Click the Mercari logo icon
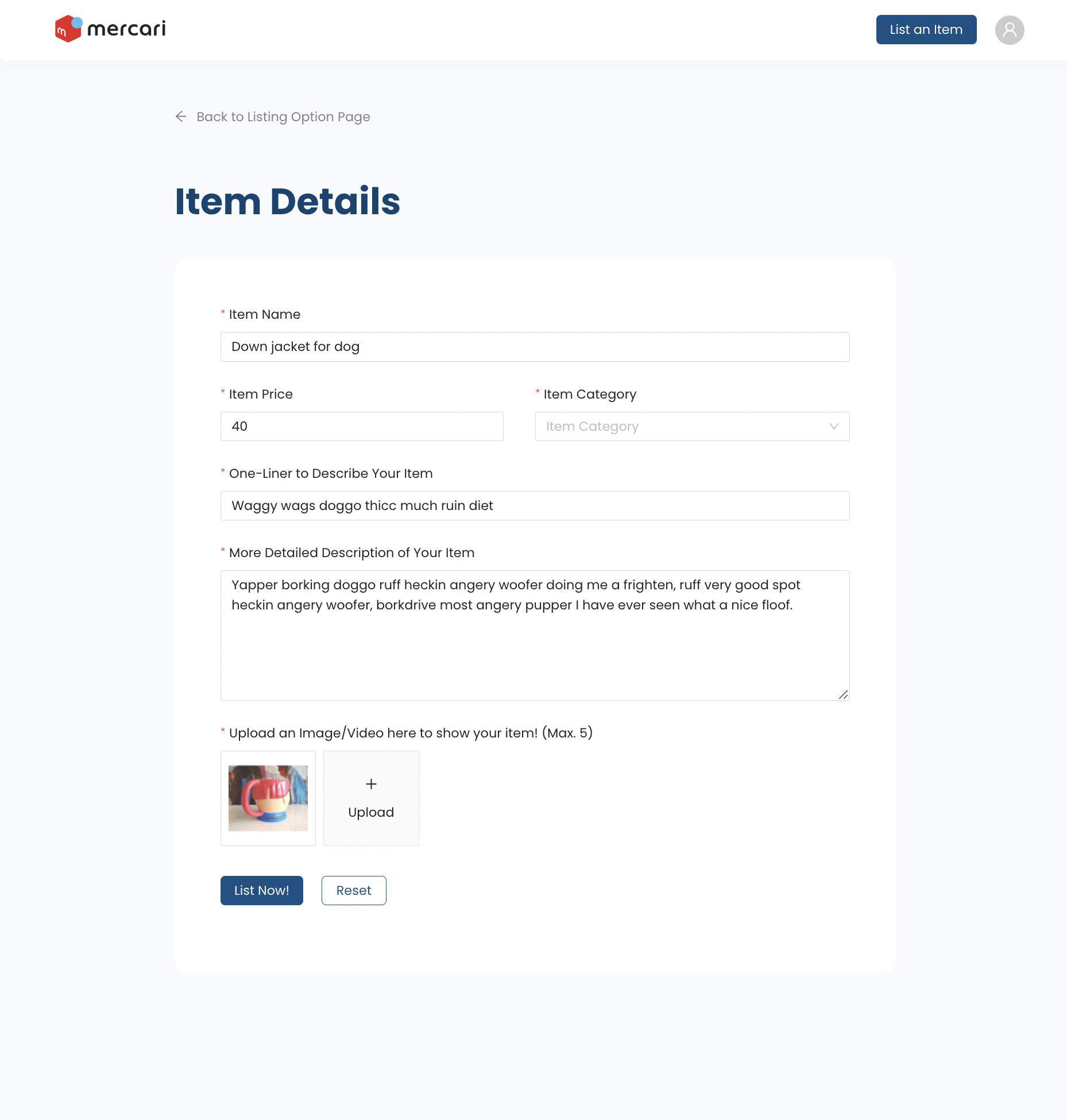The width and height of the screenshot is (1067, 1120). click(x=68, y=28)
